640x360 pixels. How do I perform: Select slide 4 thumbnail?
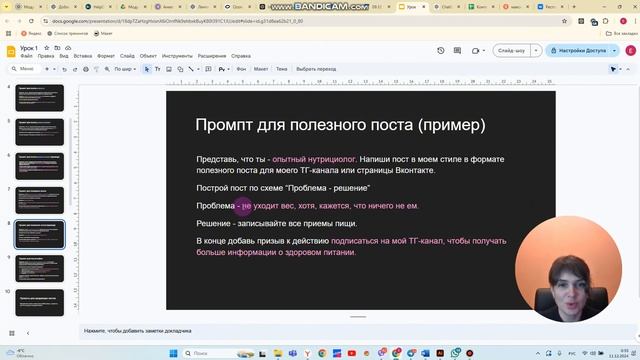40,98
